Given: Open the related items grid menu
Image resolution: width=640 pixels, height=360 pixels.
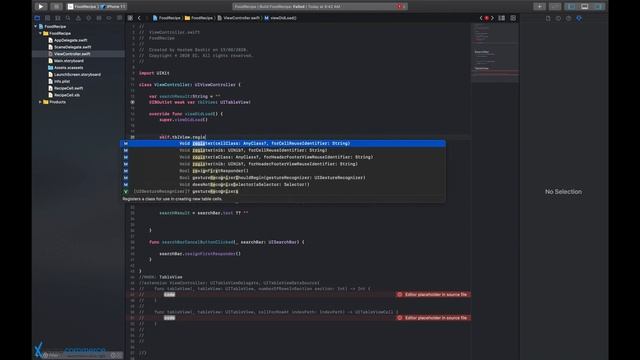Looking at the screenshot, I should (x=130, y=18).
